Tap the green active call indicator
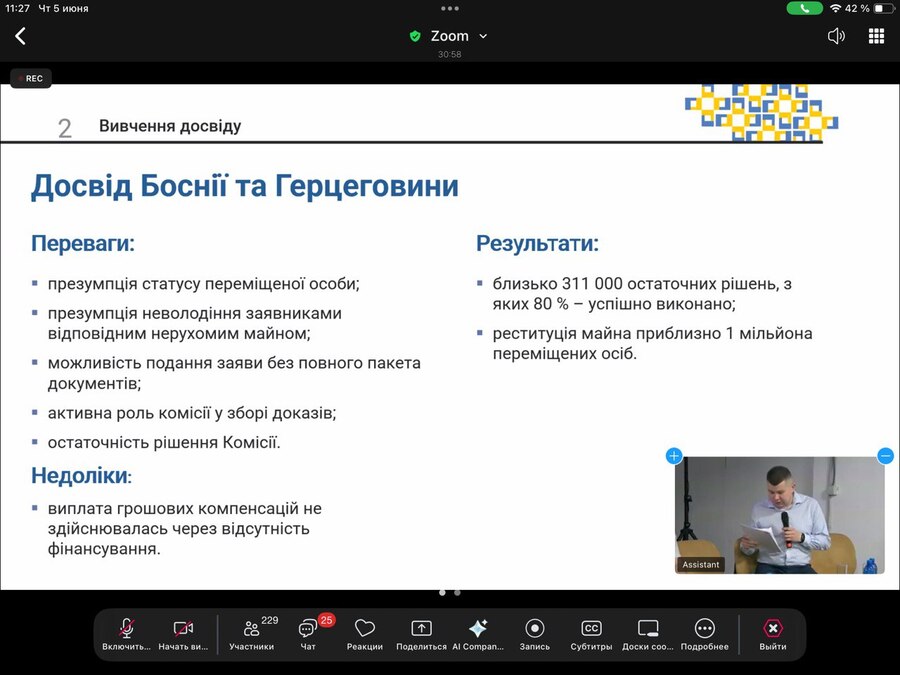 804,8
